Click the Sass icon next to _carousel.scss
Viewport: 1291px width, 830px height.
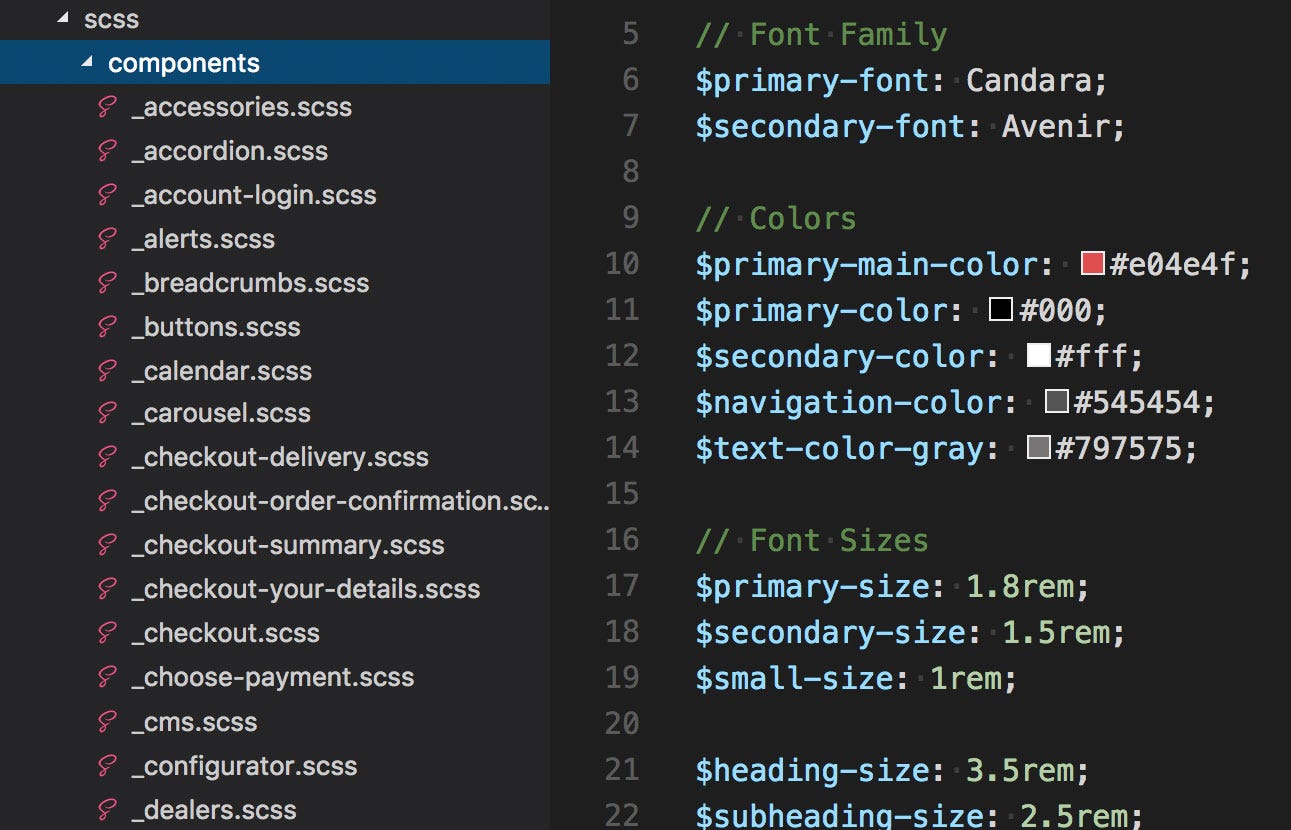coord(107,414)
